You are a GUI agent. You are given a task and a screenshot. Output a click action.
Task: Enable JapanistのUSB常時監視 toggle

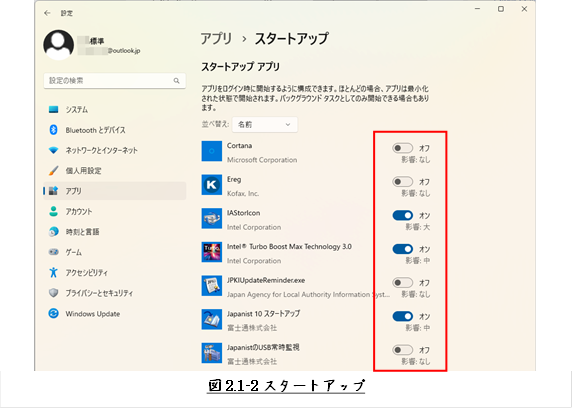pos(403,350)
